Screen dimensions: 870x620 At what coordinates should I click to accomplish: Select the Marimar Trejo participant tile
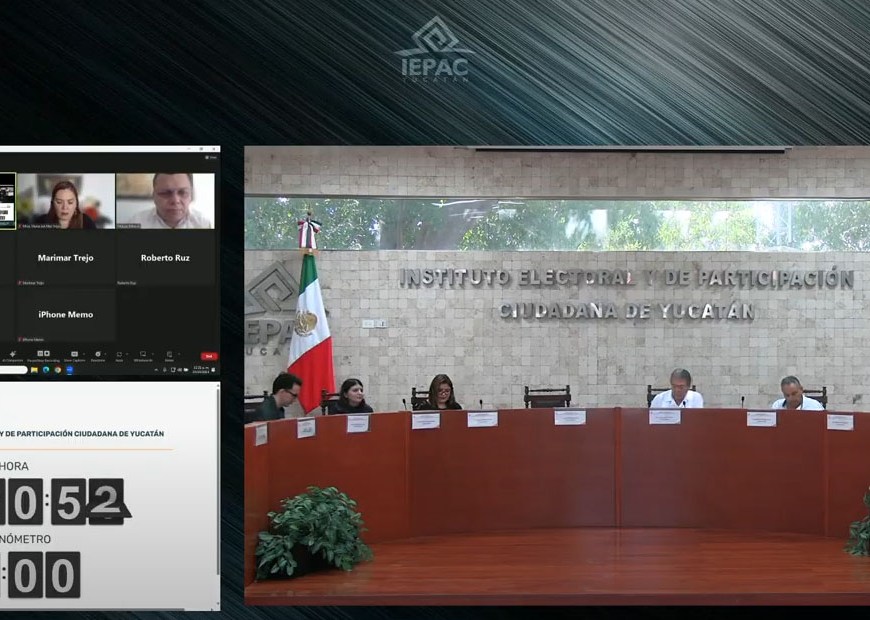66,258
